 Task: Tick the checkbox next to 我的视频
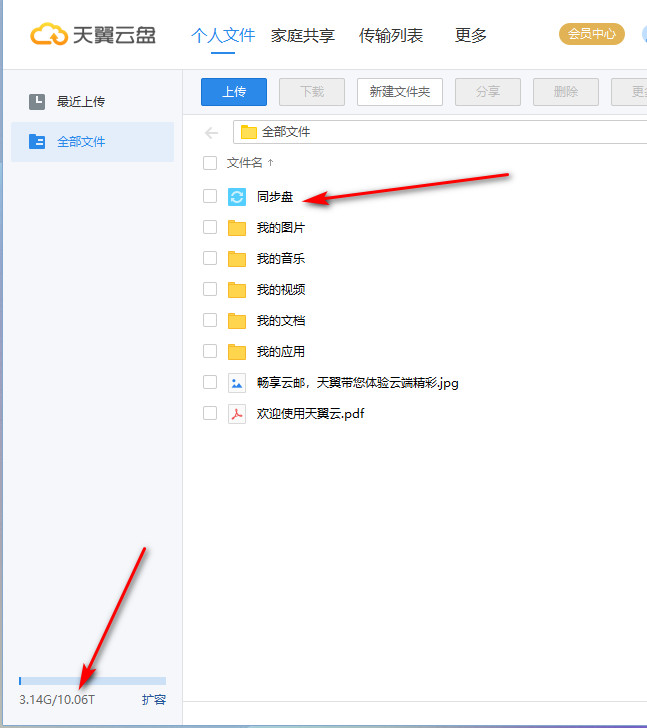point(210,289)
